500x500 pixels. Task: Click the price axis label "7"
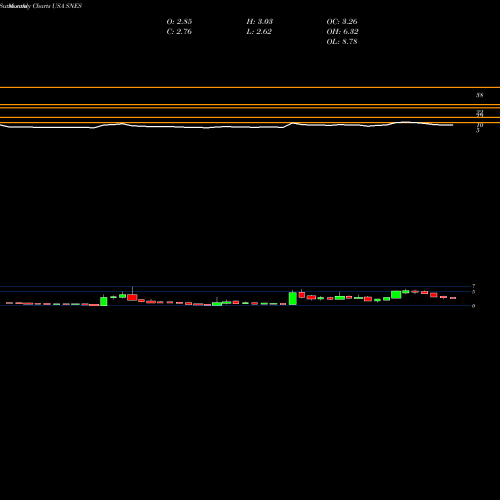click(x=473, y=286)
